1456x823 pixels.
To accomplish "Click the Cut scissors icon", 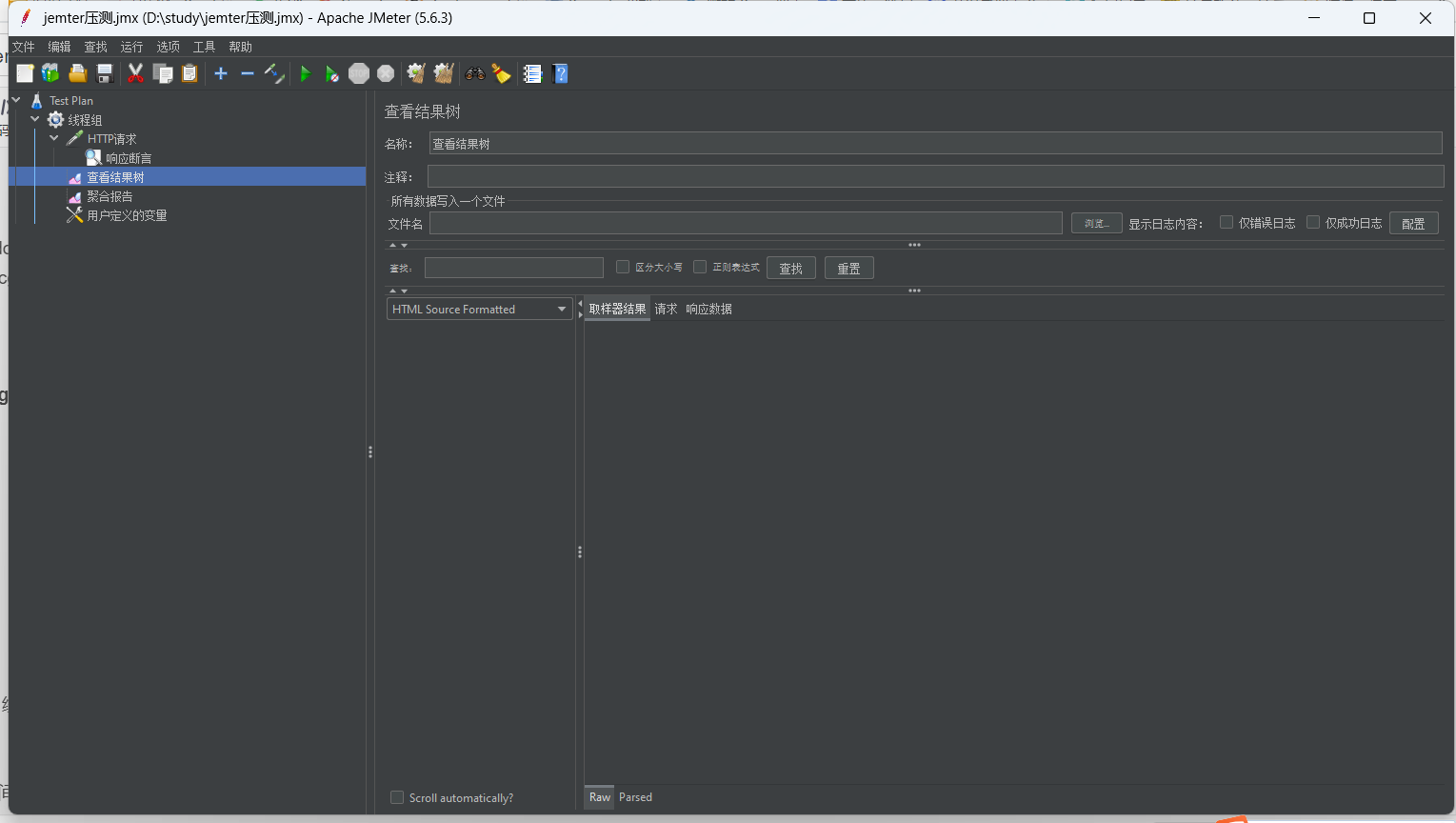I will coord(135,74).
